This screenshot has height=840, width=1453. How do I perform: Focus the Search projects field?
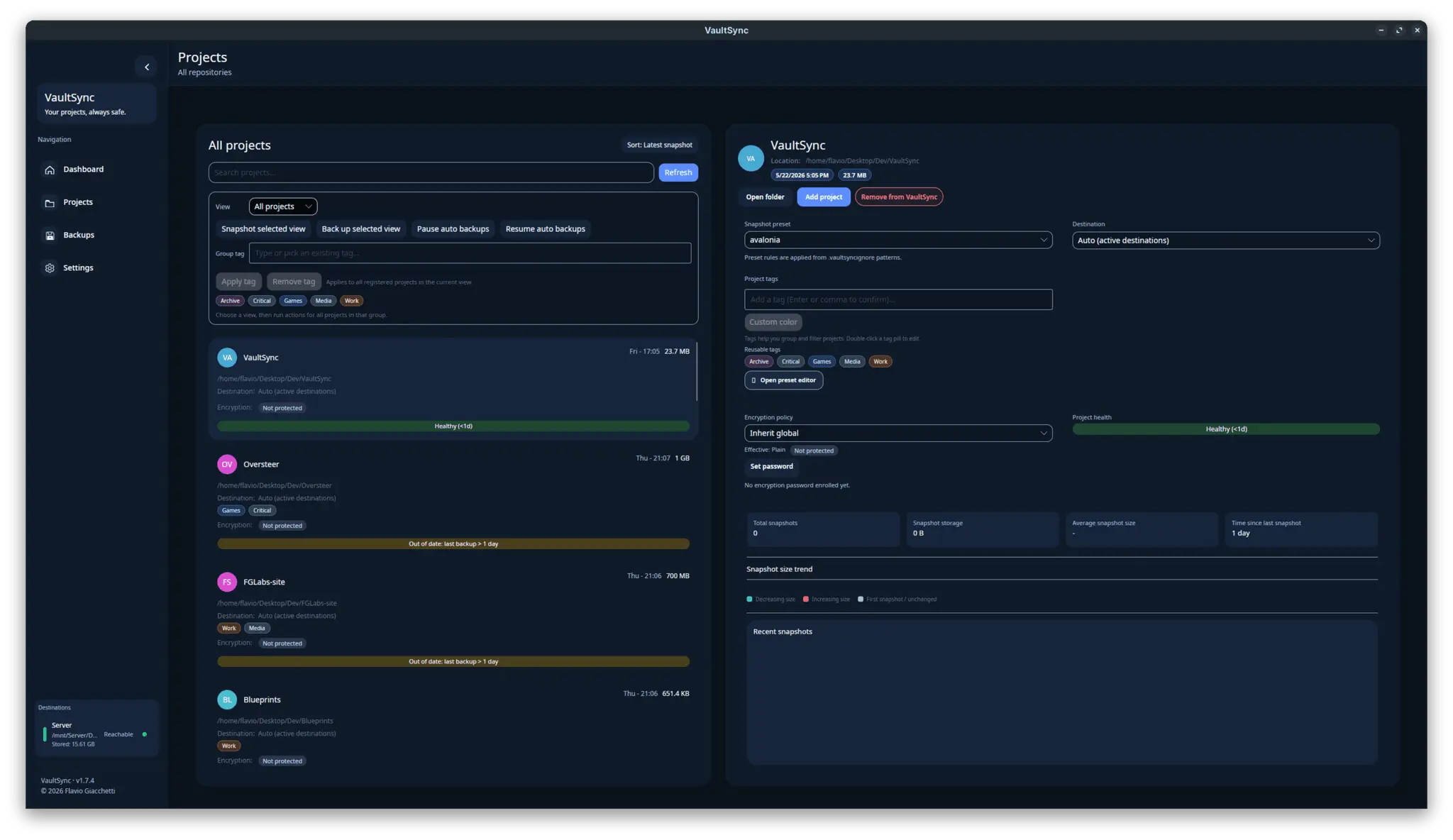431,172
